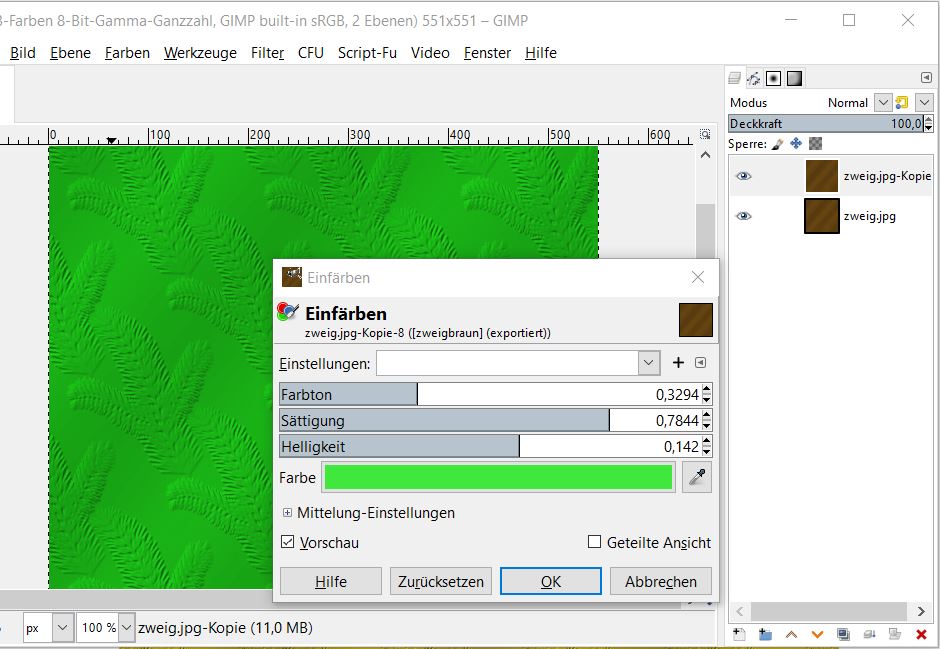Open the Layers tab in the dock
This screenshot has width=940, height=649.
click(734, 79)
